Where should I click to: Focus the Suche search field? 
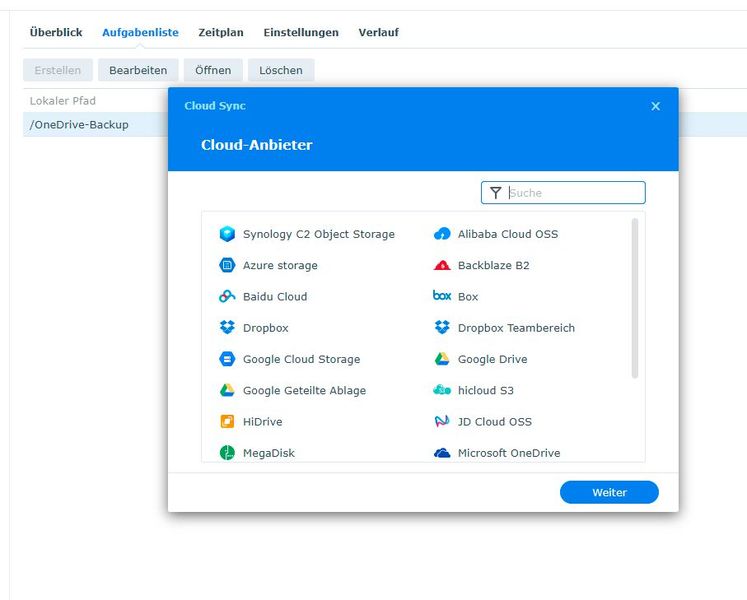[563, 193]
